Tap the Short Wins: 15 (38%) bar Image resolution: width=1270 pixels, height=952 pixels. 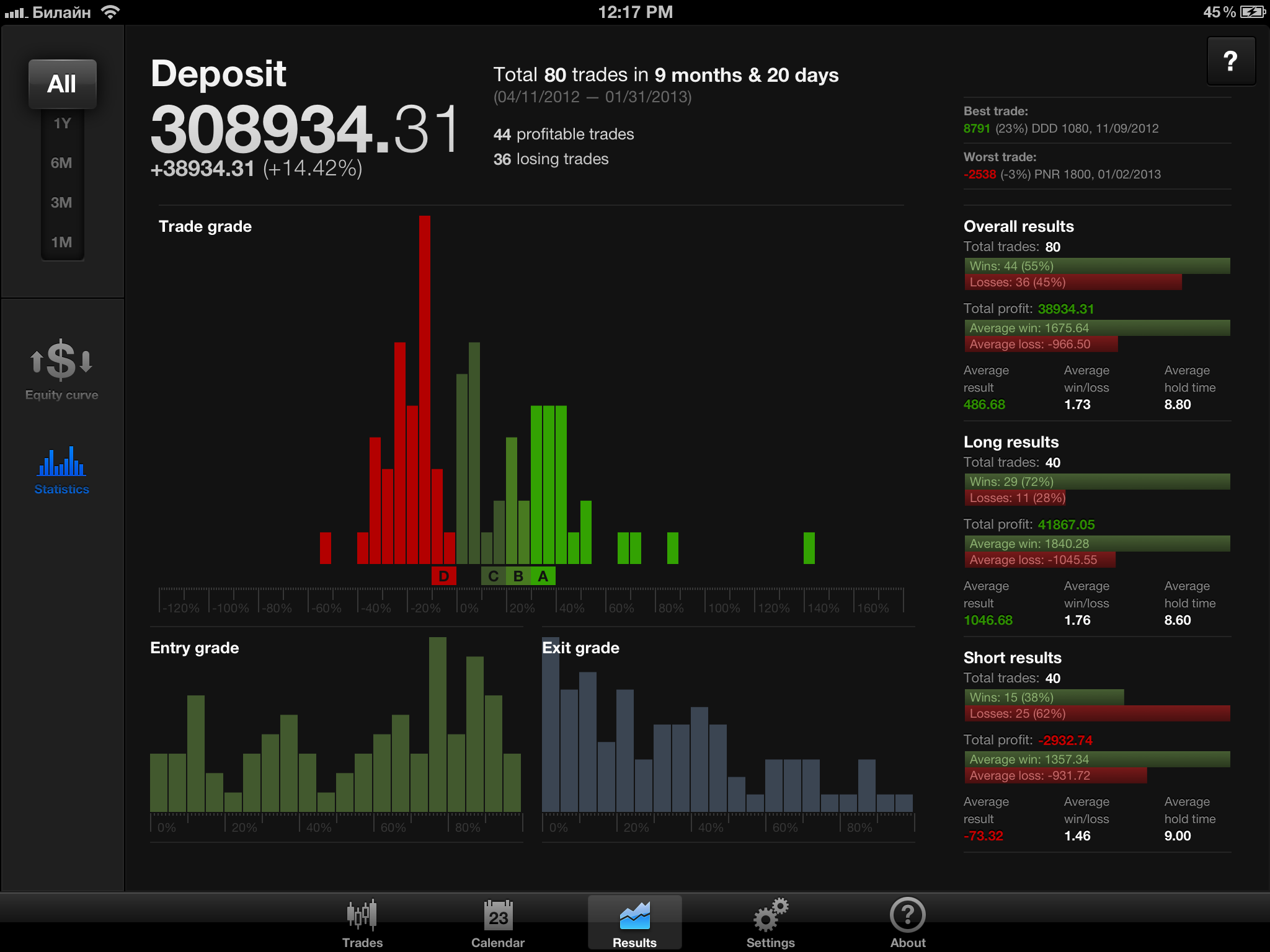(x=1044, y=697)
